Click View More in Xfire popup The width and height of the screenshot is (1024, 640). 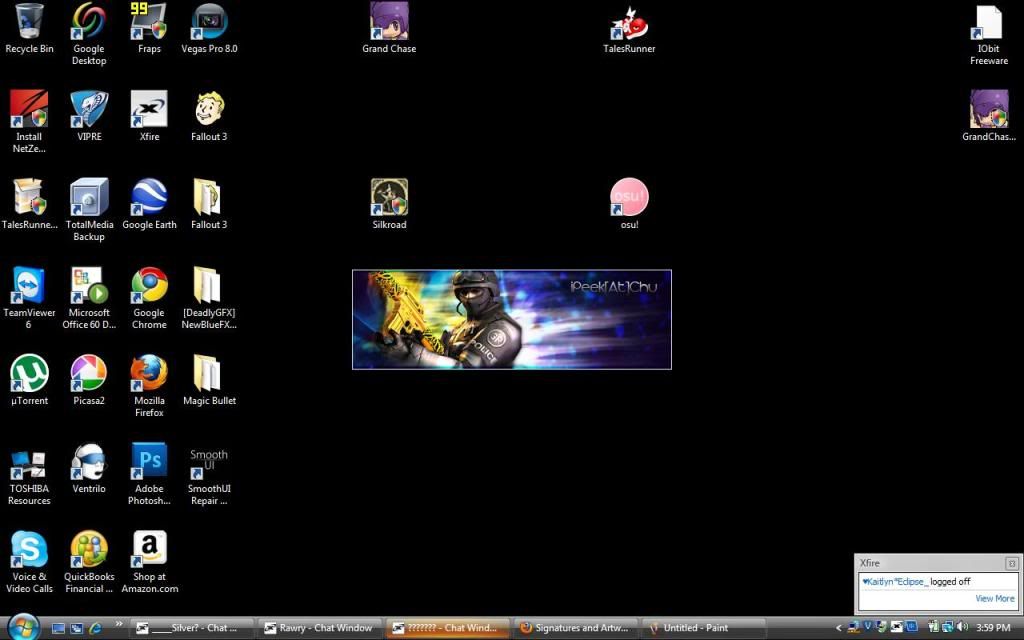tap(994, 599)
